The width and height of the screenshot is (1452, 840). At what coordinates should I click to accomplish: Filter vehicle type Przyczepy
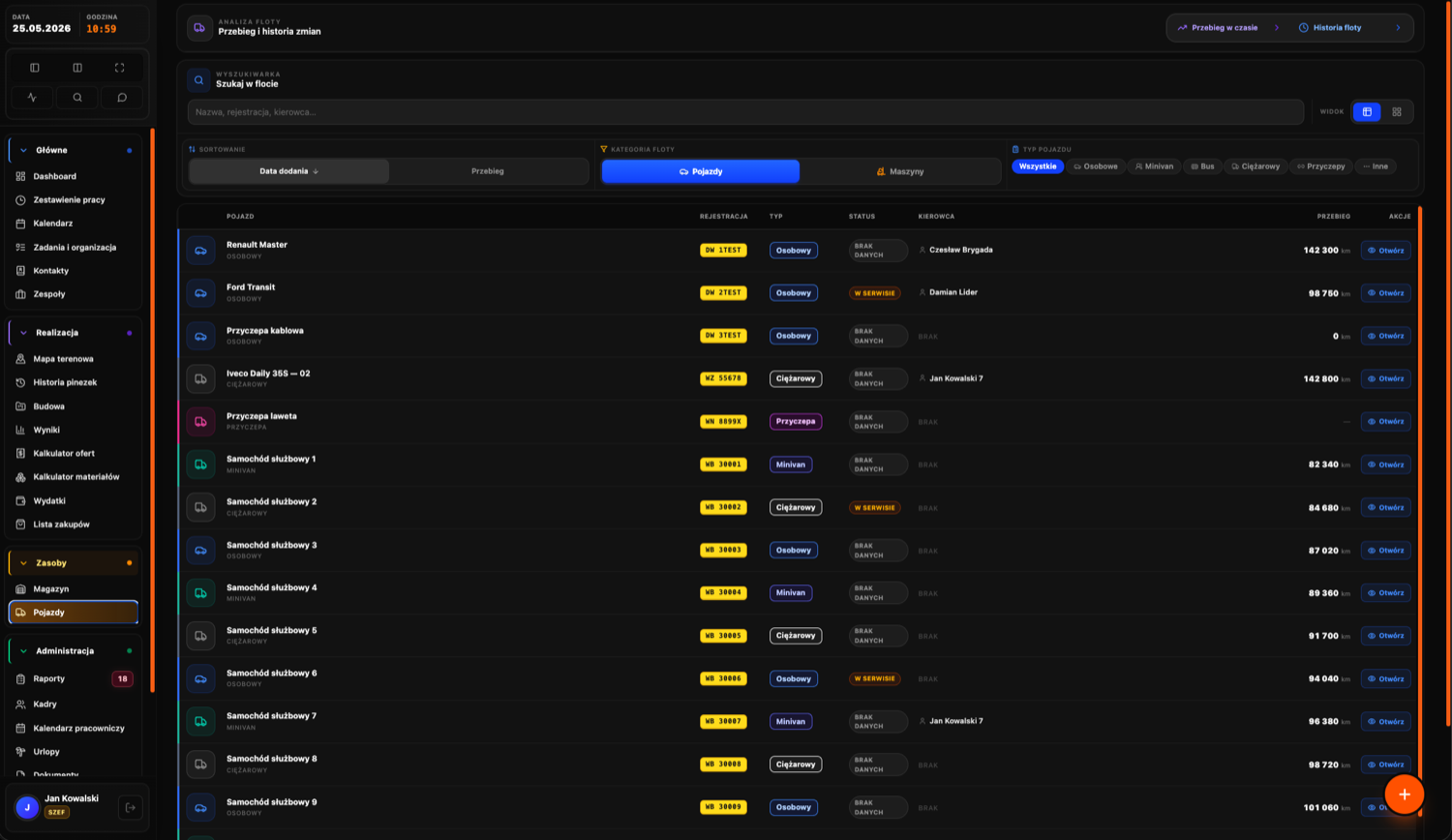[x=1321, y=166]
